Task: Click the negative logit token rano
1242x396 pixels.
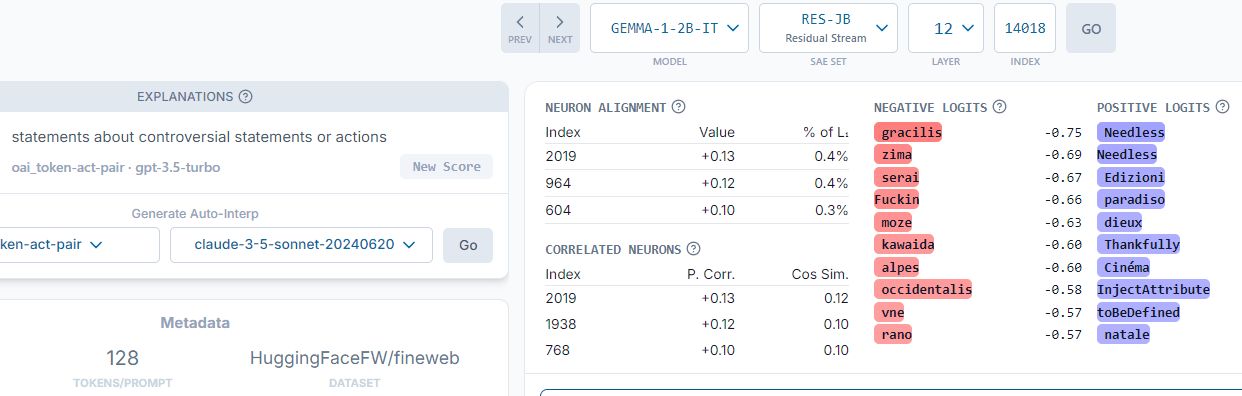Action: (x=893, y=334)
